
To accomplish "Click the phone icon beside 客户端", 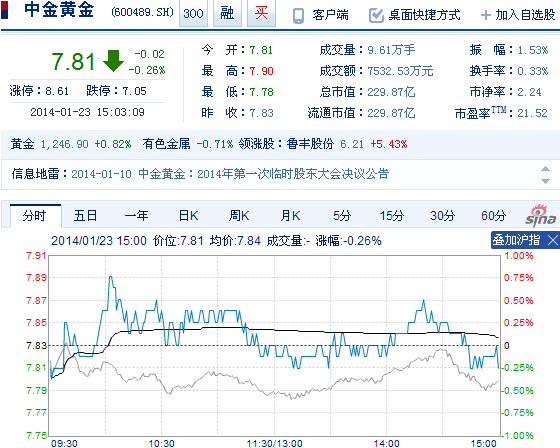I will coord(298,16).
